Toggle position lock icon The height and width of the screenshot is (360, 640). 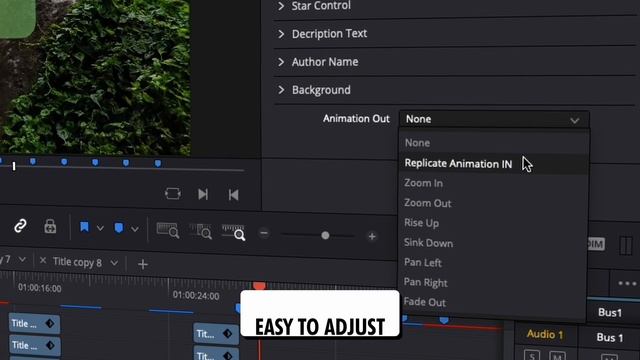coord(50,226)
